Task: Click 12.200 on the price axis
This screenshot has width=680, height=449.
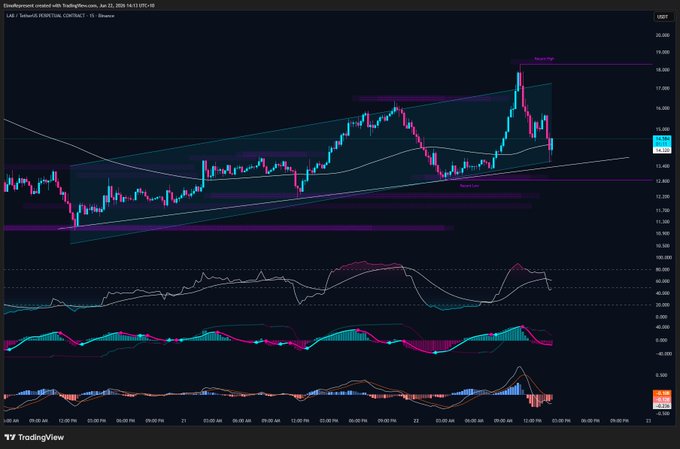Action: (x=663, y=197)
